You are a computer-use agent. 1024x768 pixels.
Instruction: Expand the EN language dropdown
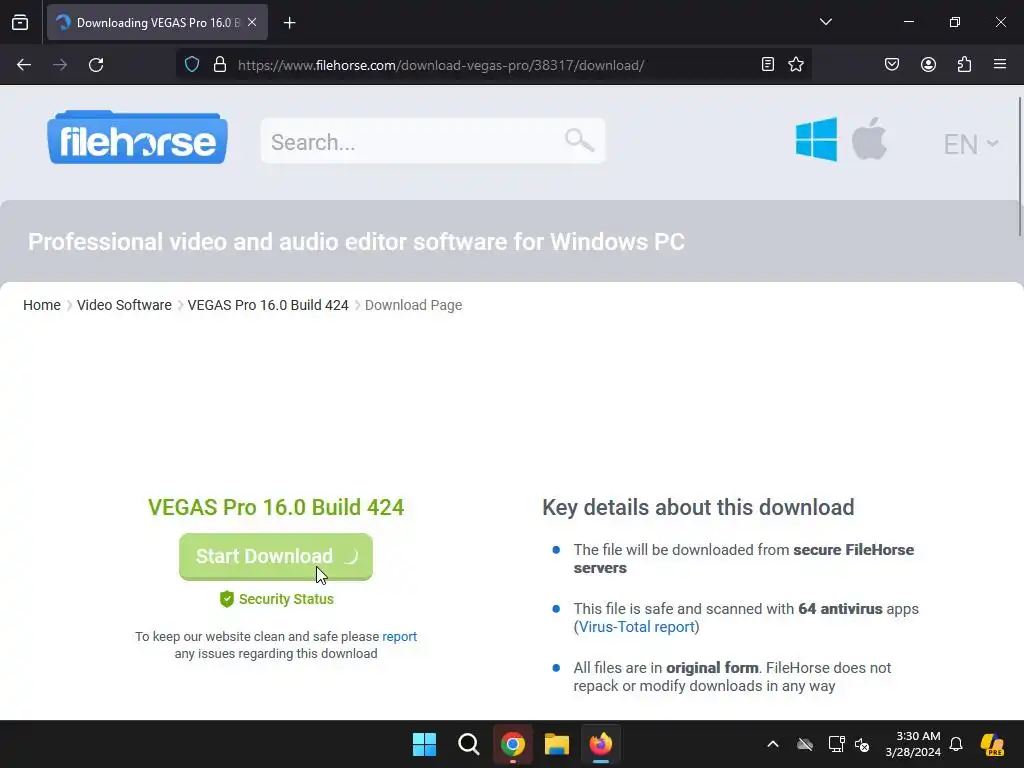pyautogui.click(x=970, y=144)
